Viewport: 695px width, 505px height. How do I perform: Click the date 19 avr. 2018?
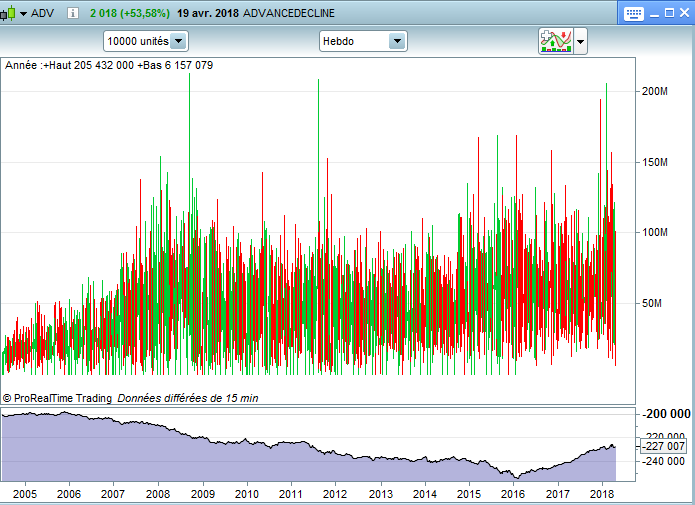tap(208, 13)
